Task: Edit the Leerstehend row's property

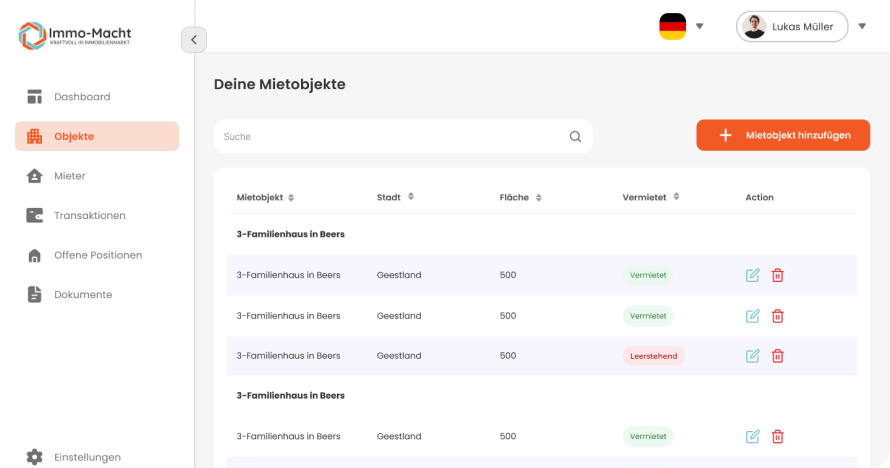Action: point(752,356)
